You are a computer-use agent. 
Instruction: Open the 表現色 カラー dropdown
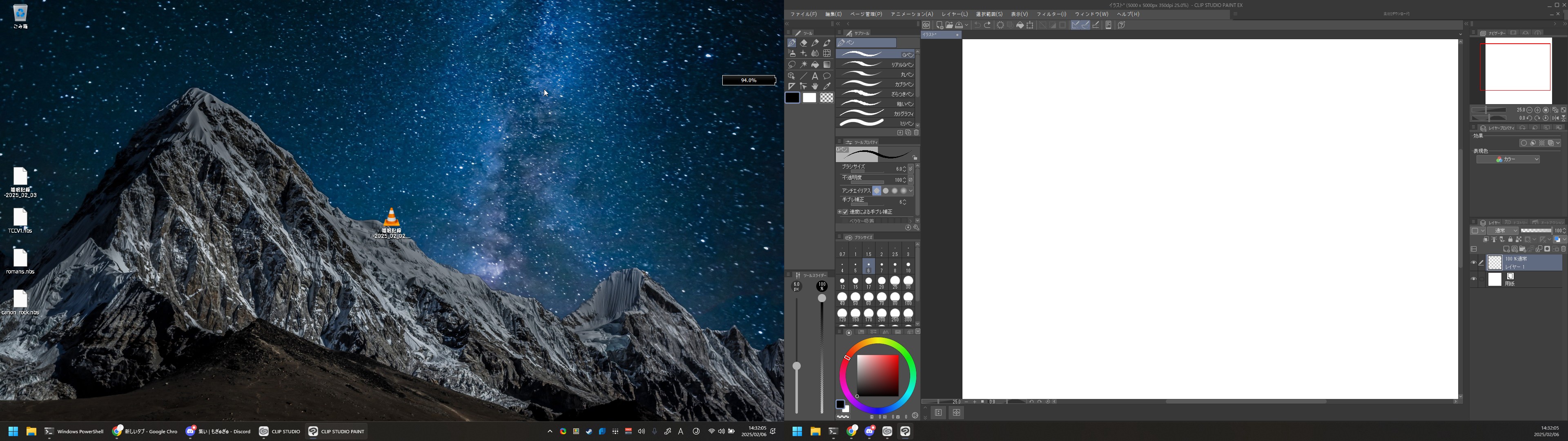[1508, 160]
